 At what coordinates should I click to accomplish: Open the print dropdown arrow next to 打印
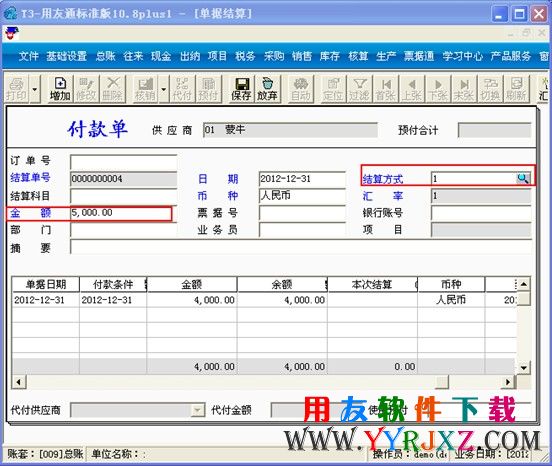point(34,89)
